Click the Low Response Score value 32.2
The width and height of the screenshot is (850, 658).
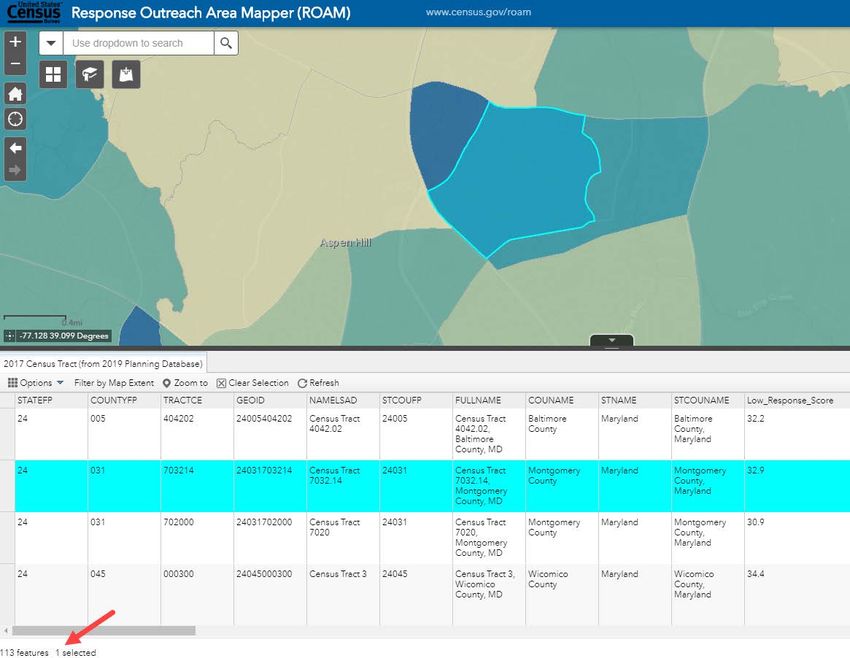[756, 418]
